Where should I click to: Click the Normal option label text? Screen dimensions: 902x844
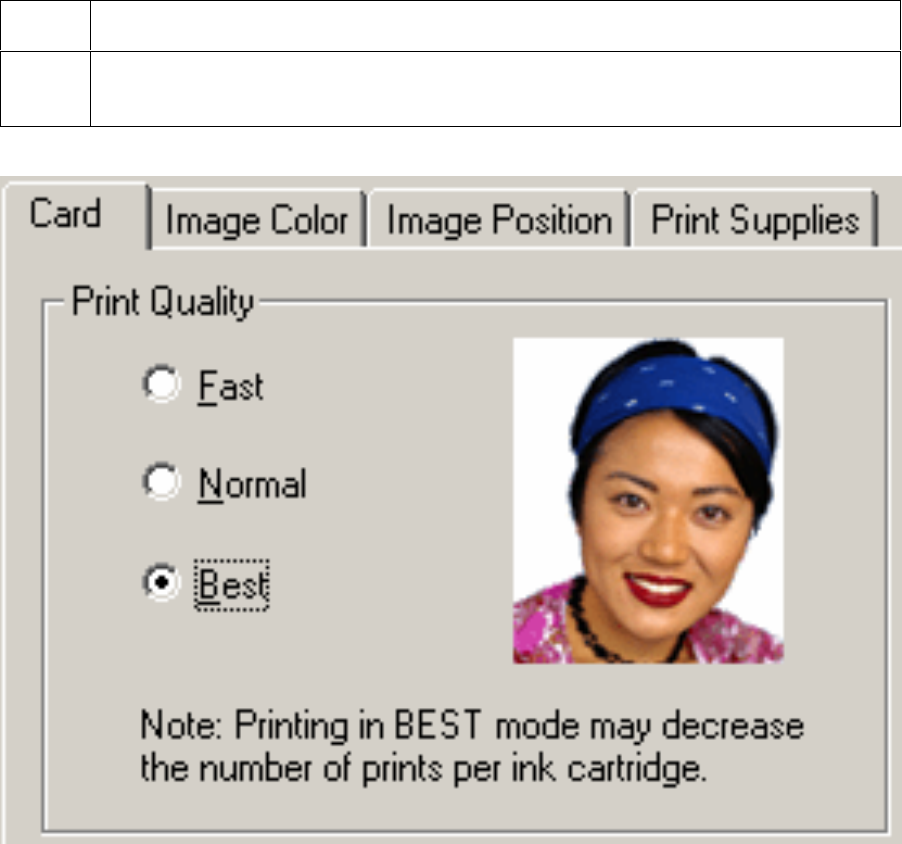tap(252, 485)
